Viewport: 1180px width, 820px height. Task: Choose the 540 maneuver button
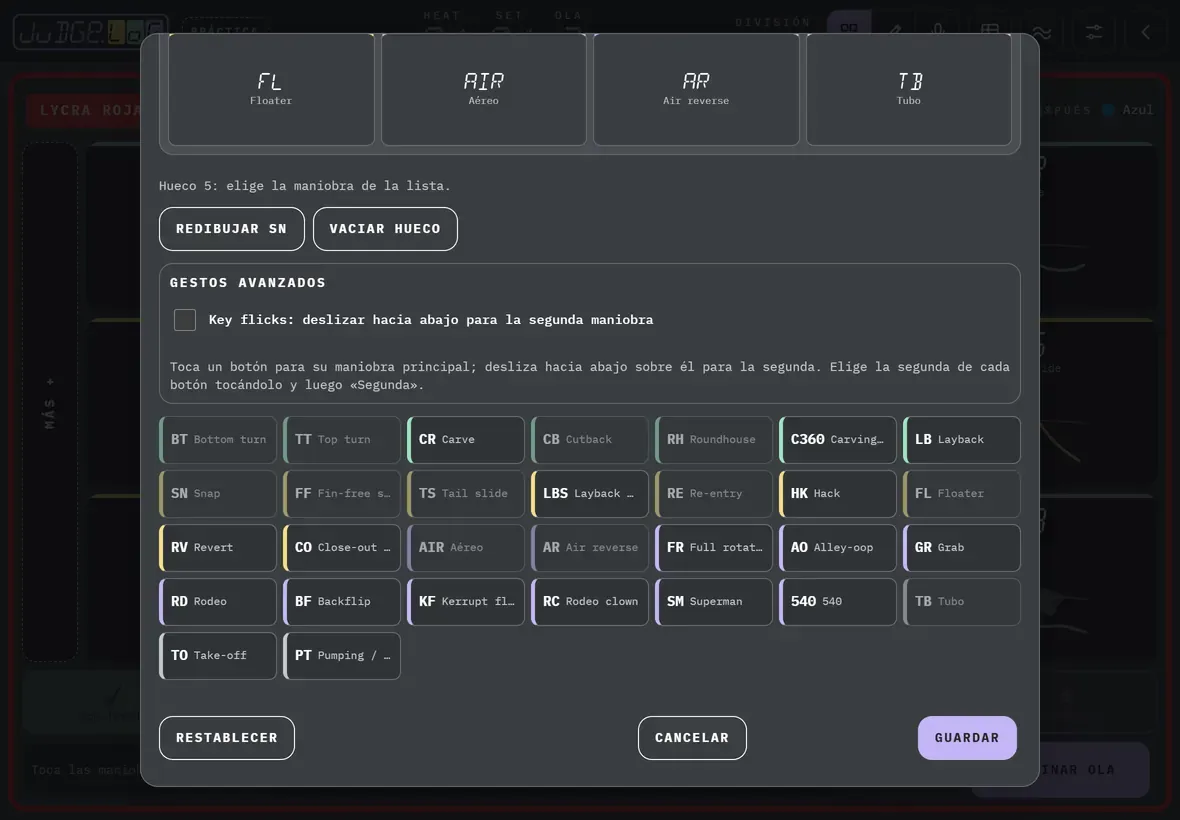pos(838,602)
